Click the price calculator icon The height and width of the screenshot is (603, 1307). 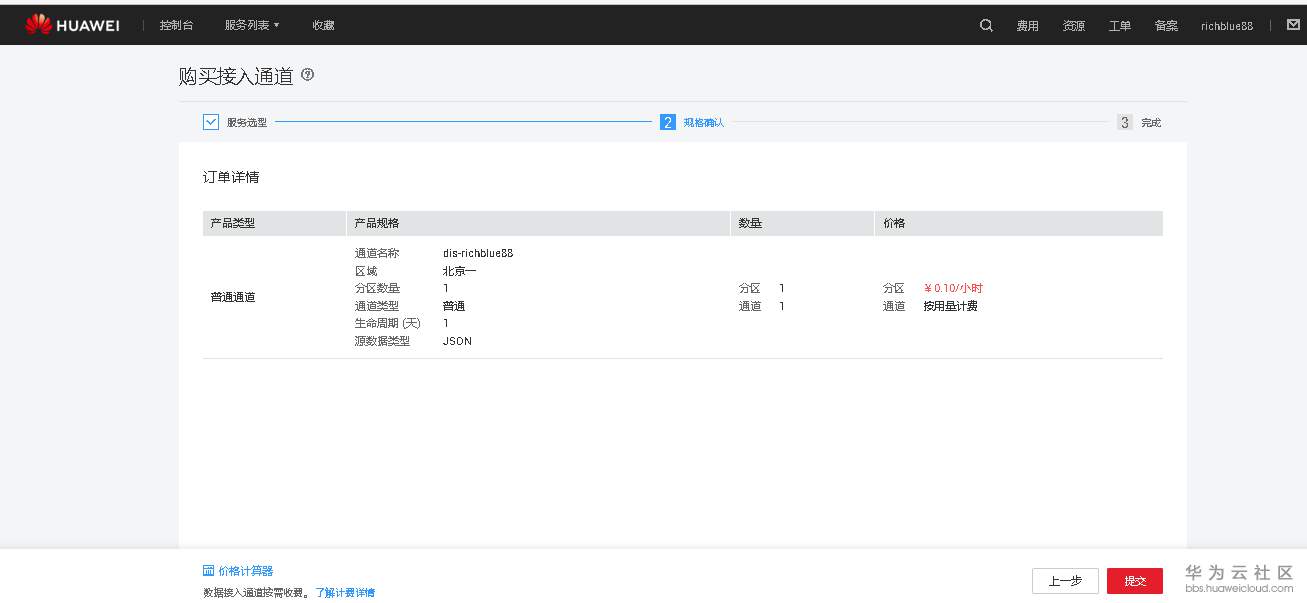pos(208,571)
